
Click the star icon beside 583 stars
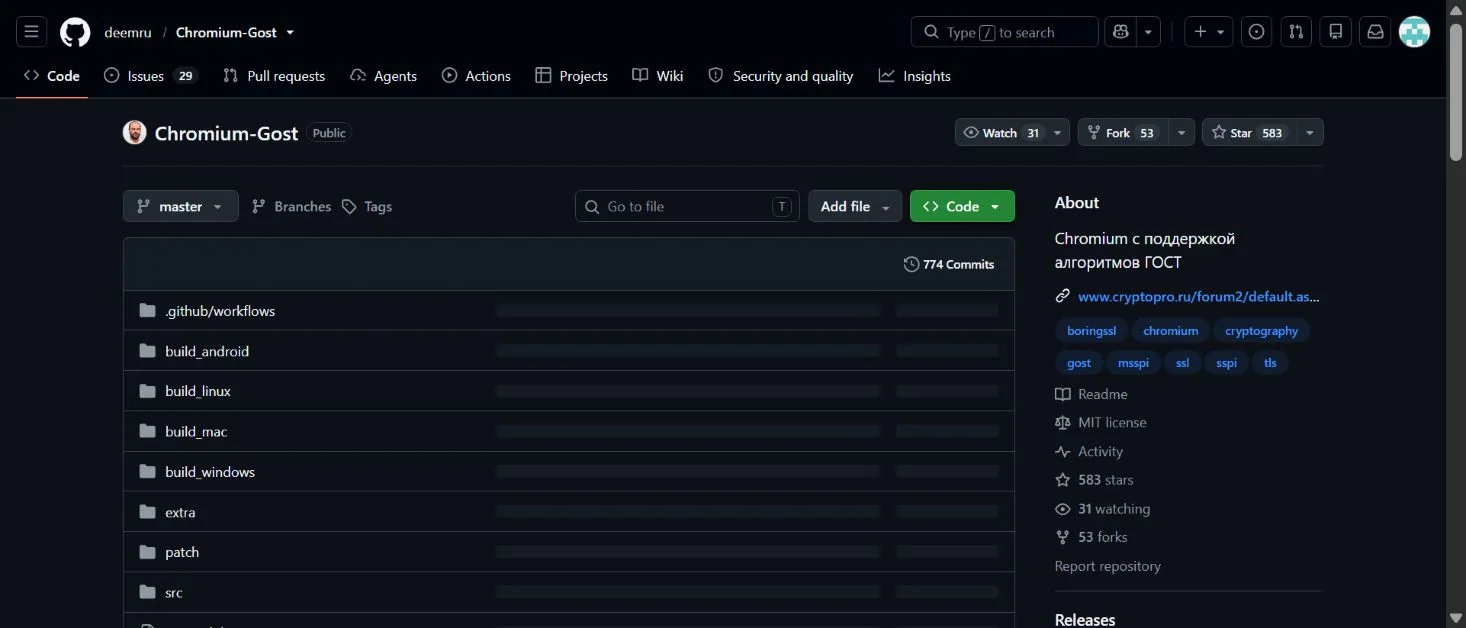(1063, 480)
